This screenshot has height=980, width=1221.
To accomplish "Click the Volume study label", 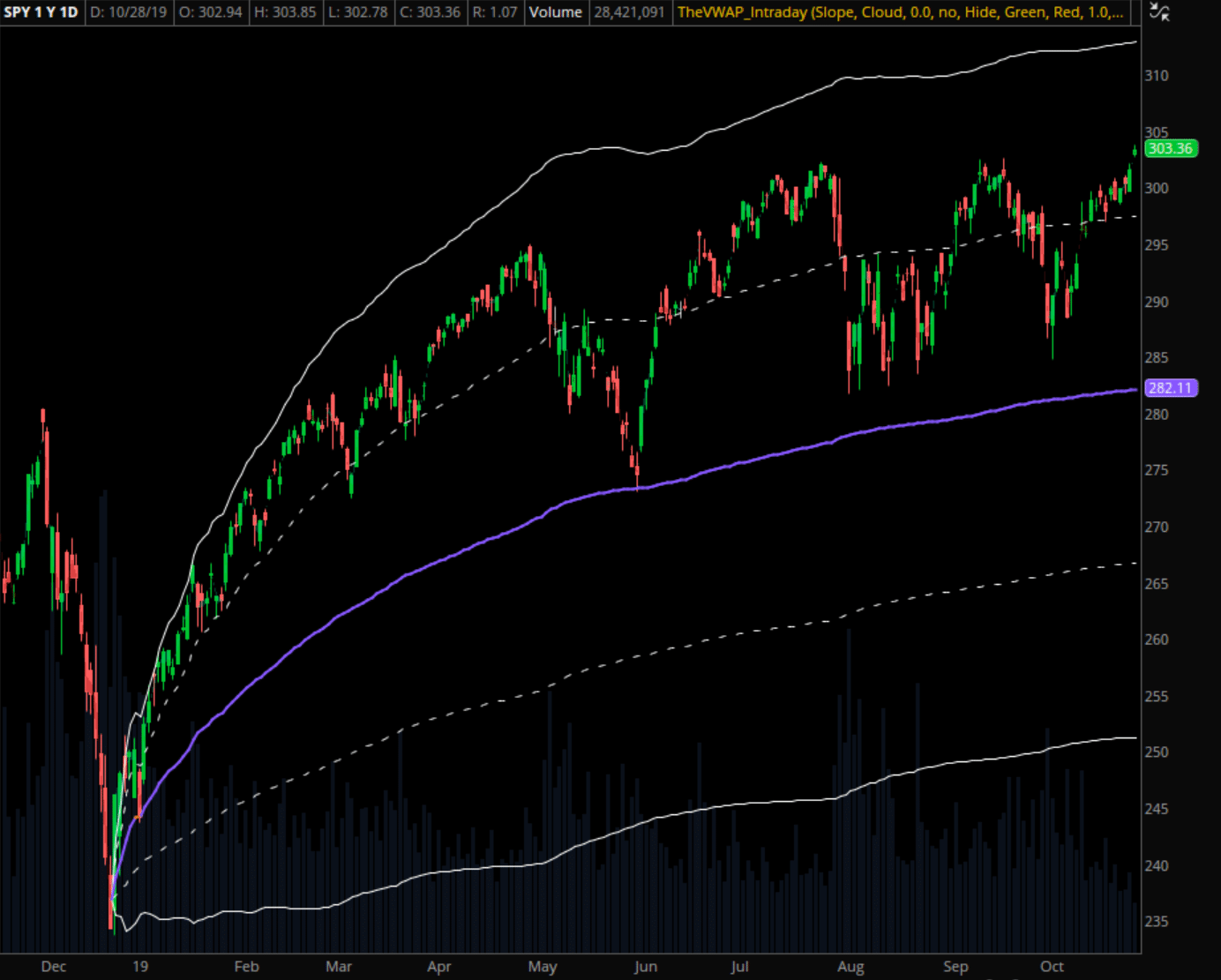I will 556,12.
